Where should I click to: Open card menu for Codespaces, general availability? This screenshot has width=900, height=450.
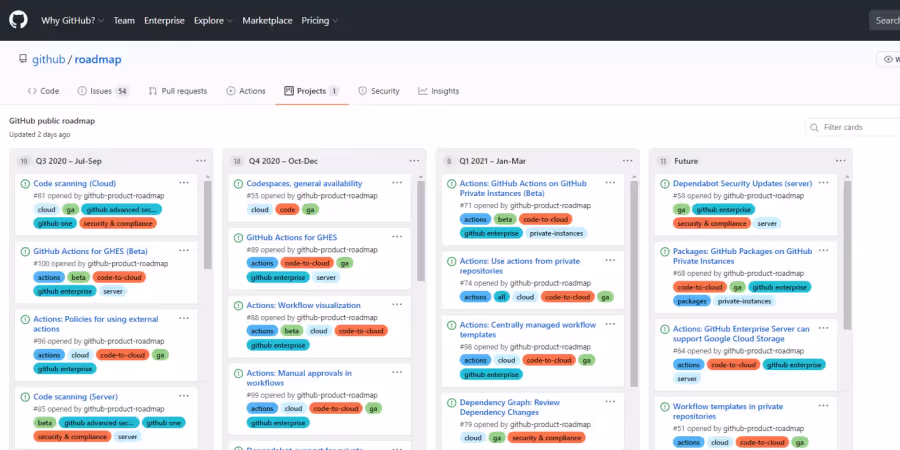(x=397, y=183)
